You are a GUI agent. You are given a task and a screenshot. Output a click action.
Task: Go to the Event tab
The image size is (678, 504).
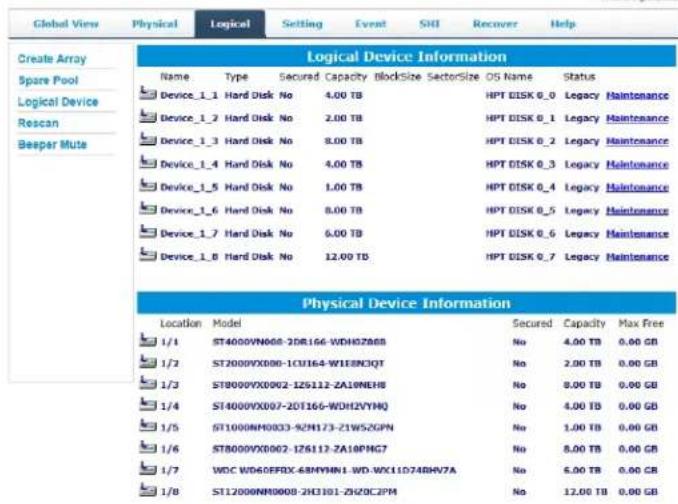[x=371, y=24]
